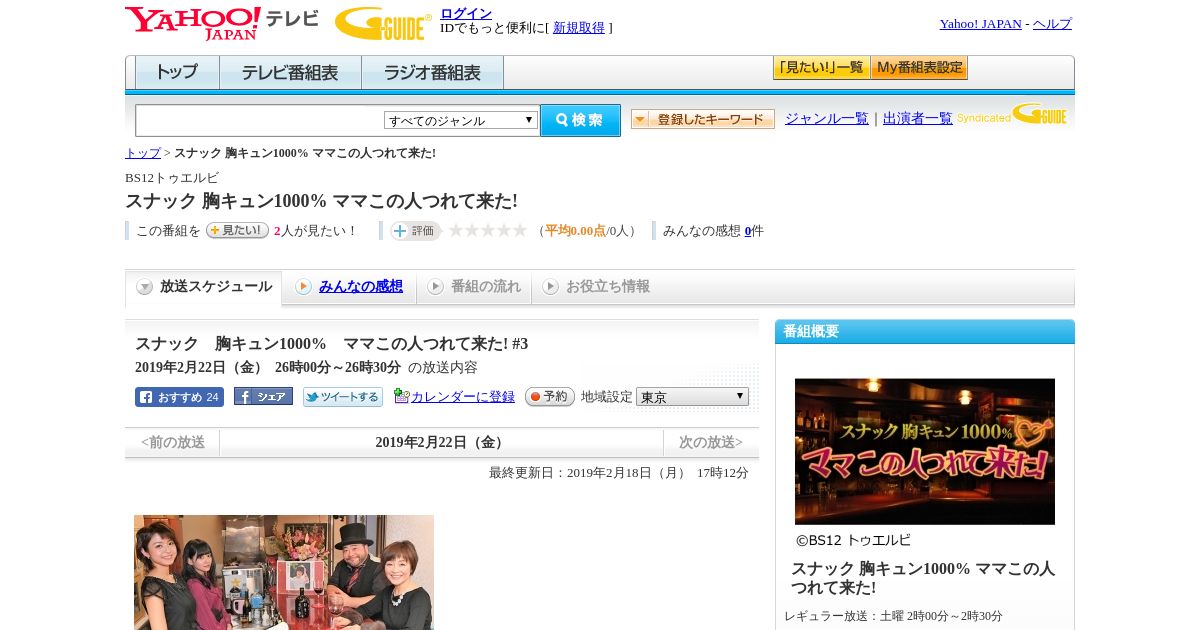Click the cast photo thumbnail
1200x630 pixels.
pos(284,572)
